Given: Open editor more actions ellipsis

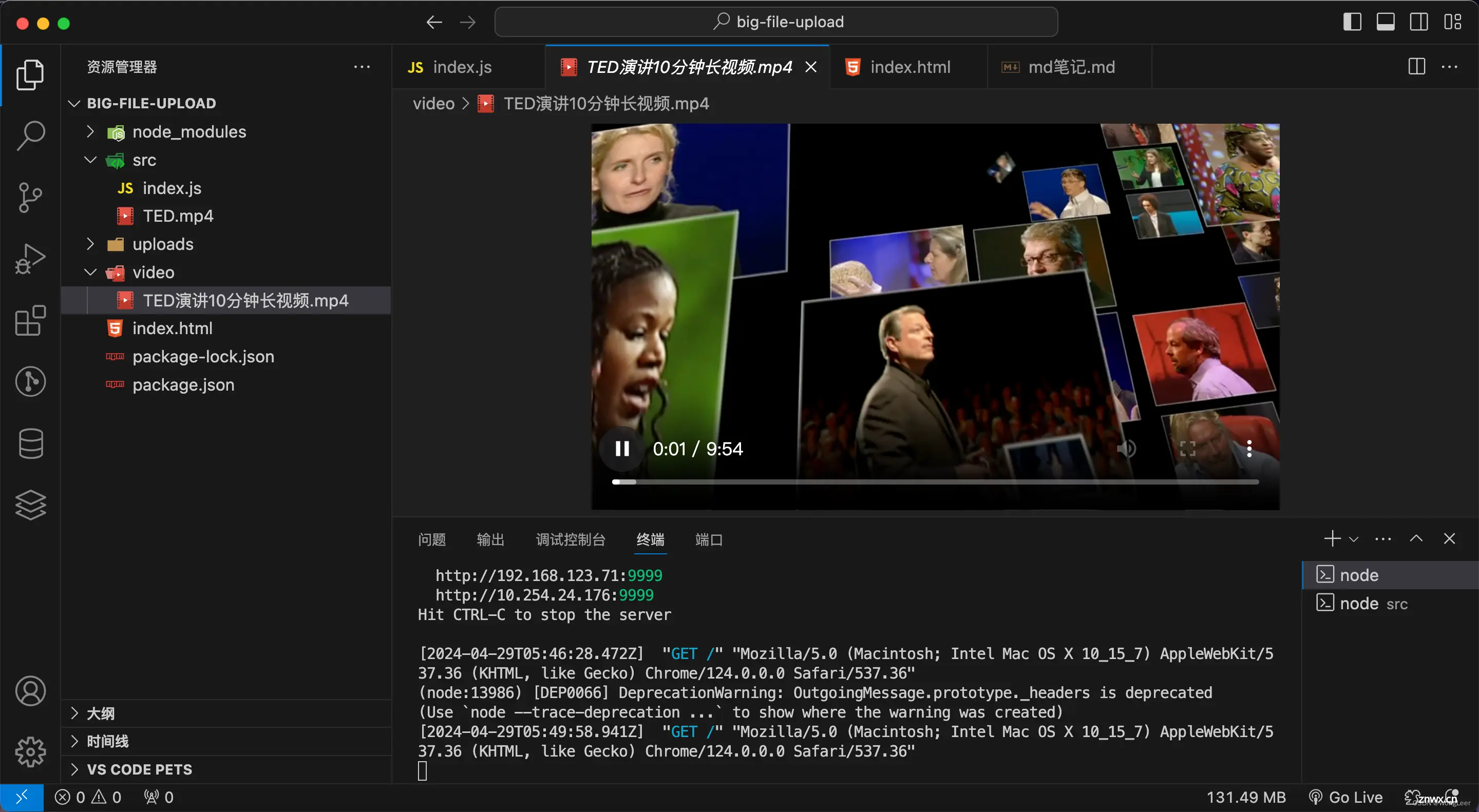Looking at the screenshot, I should click(x=1450, y=67).
